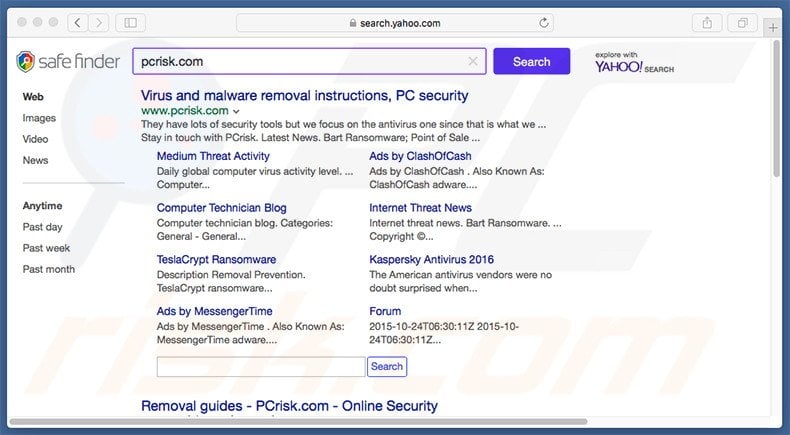
Task: Open Ads by MessengerTime link
Action: [215, 312]
